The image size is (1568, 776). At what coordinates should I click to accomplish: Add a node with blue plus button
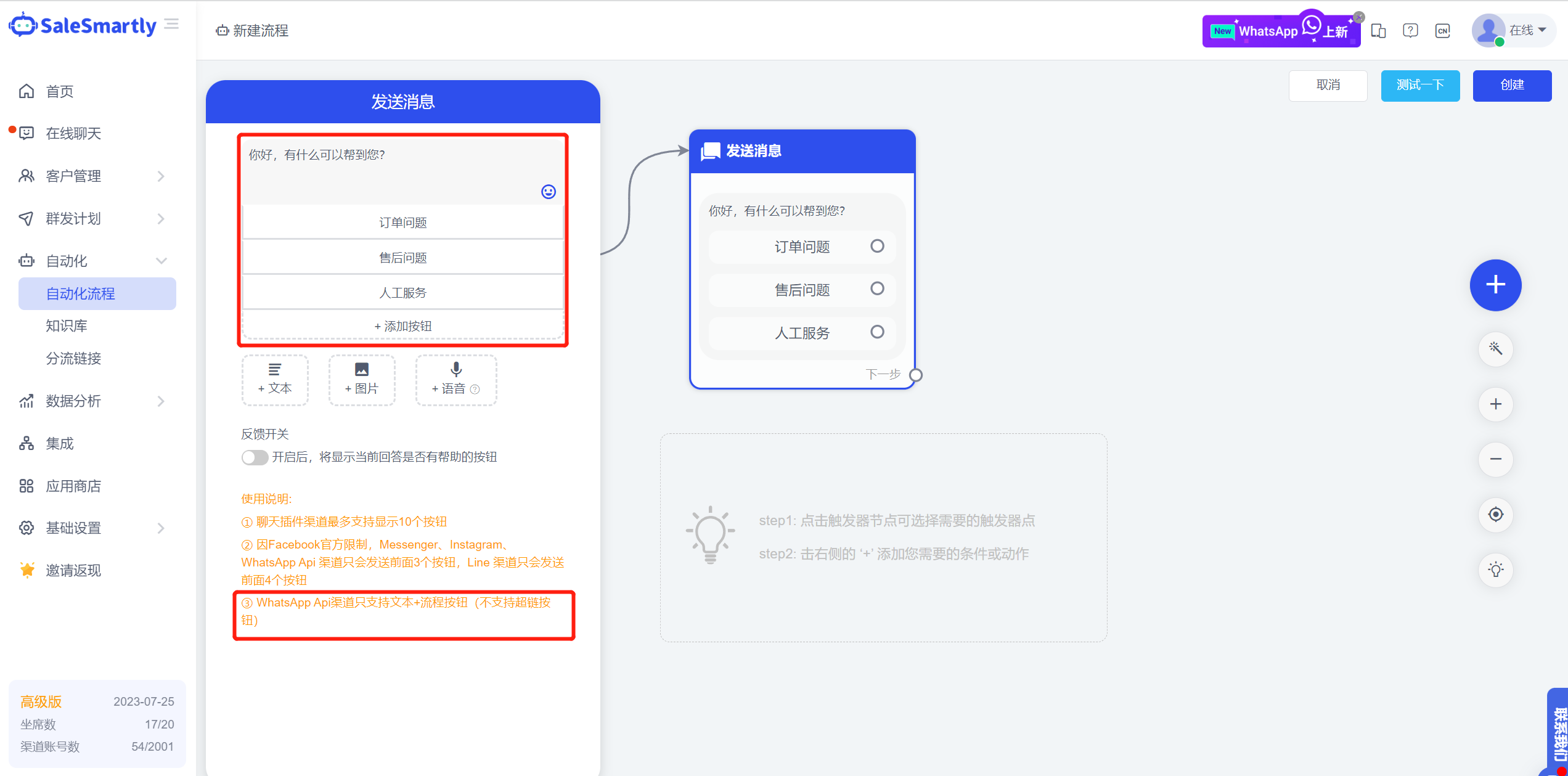click(x=1495, y=285)
